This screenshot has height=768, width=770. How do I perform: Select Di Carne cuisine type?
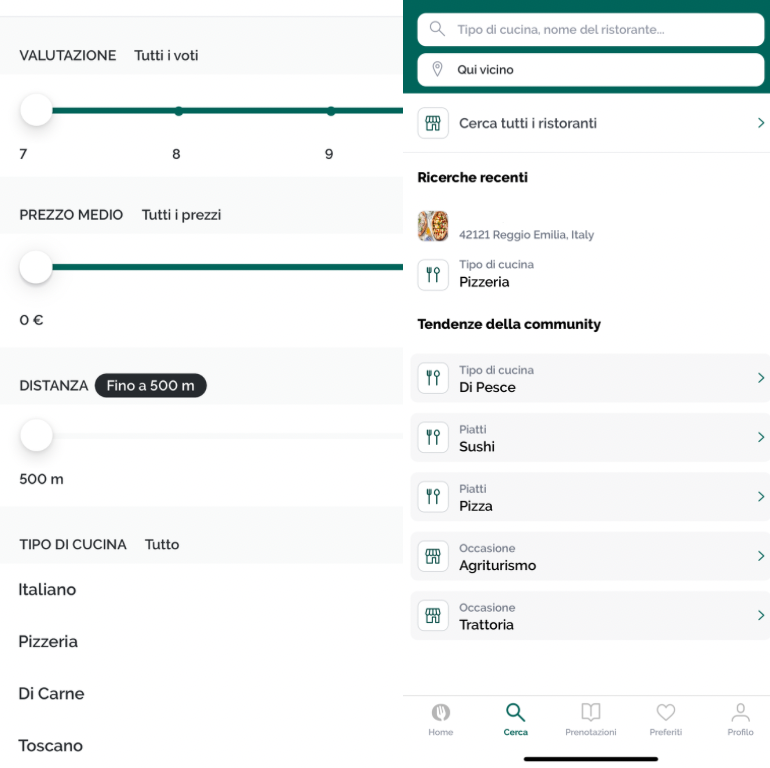(x=51, y=693)
